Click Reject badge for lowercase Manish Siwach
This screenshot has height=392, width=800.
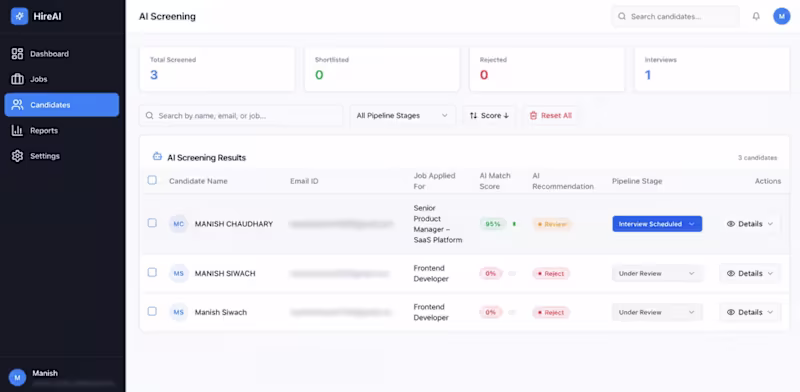(551, 312)
